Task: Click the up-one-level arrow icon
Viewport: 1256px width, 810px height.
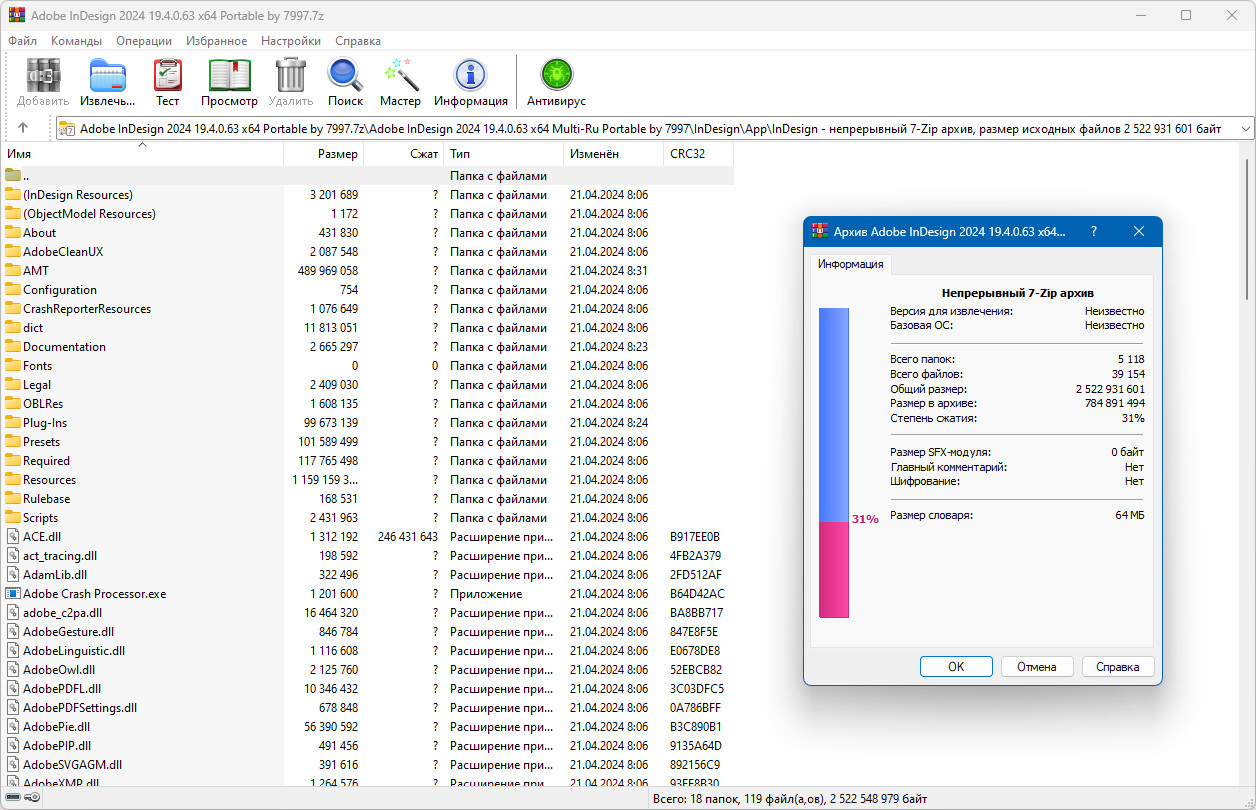Action: pos(23,128)
